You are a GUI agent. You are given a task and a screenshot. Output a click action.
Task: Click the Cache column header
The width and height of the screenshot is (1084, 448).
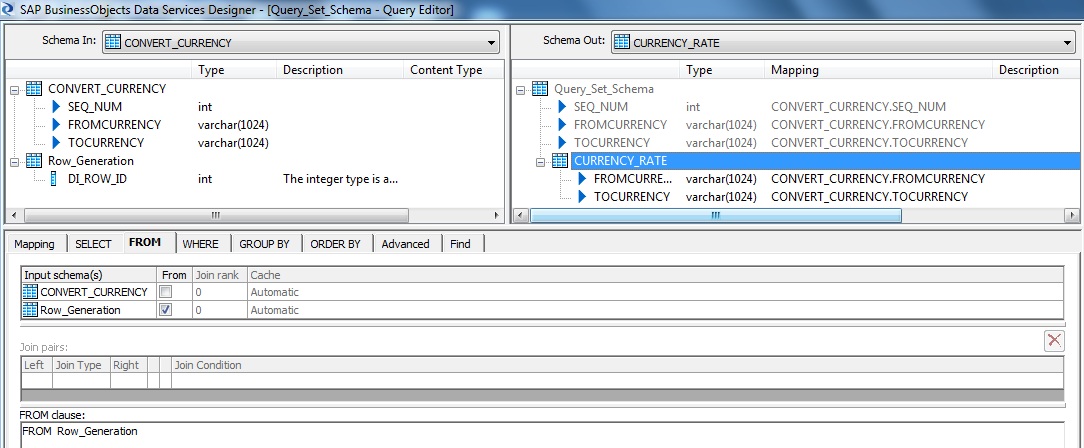pos(655,274)
